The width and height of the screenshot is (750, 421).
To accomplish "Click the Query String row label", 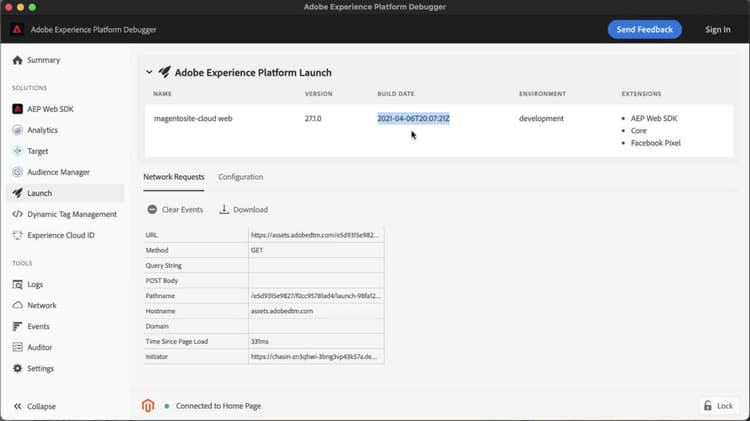I will (x=164, y=266).
